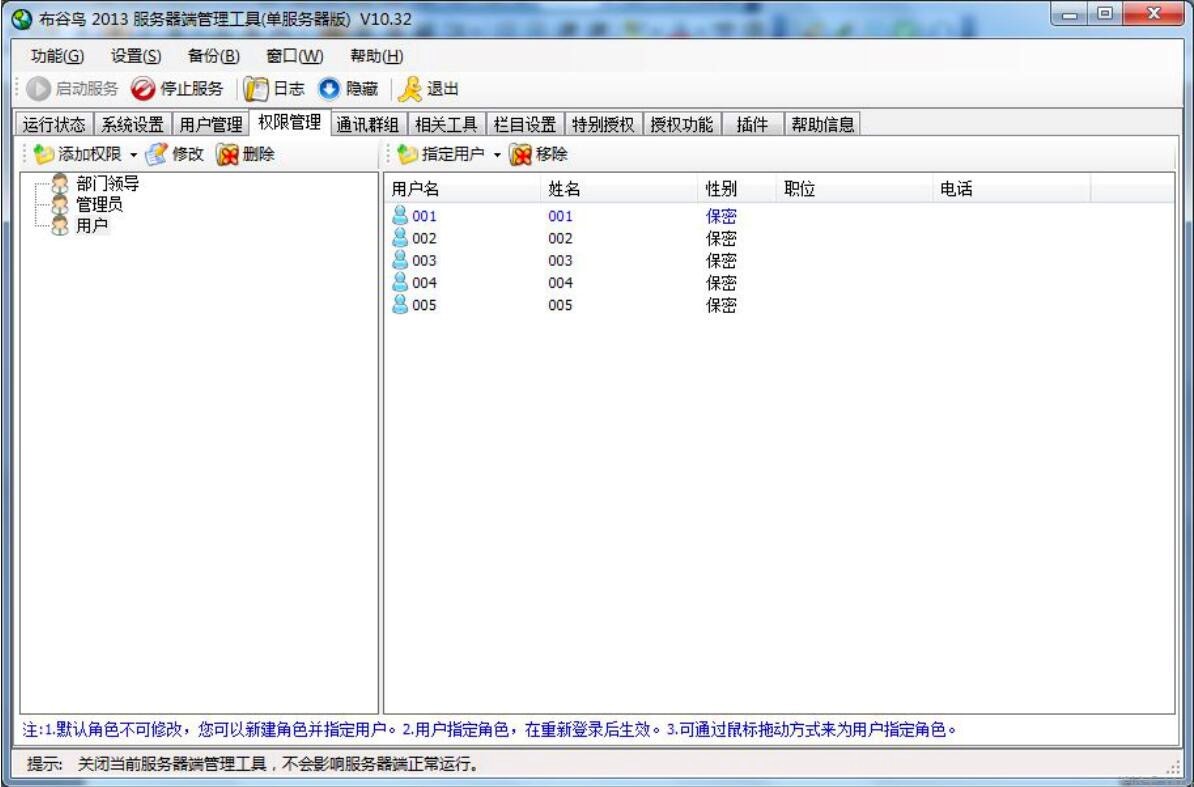Screen dimensions: 1194x787
Task: Click the 修改 button label
Action: click(x=188, y=155)
